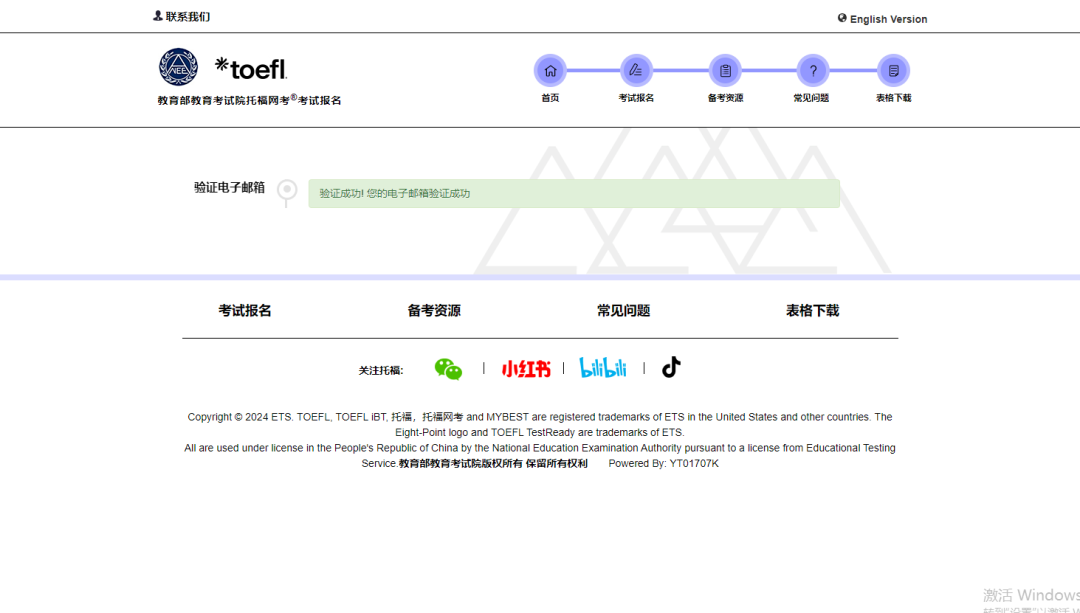Open 表格下载 in footer links
The image size is (1080, 613).
[812, 311]
